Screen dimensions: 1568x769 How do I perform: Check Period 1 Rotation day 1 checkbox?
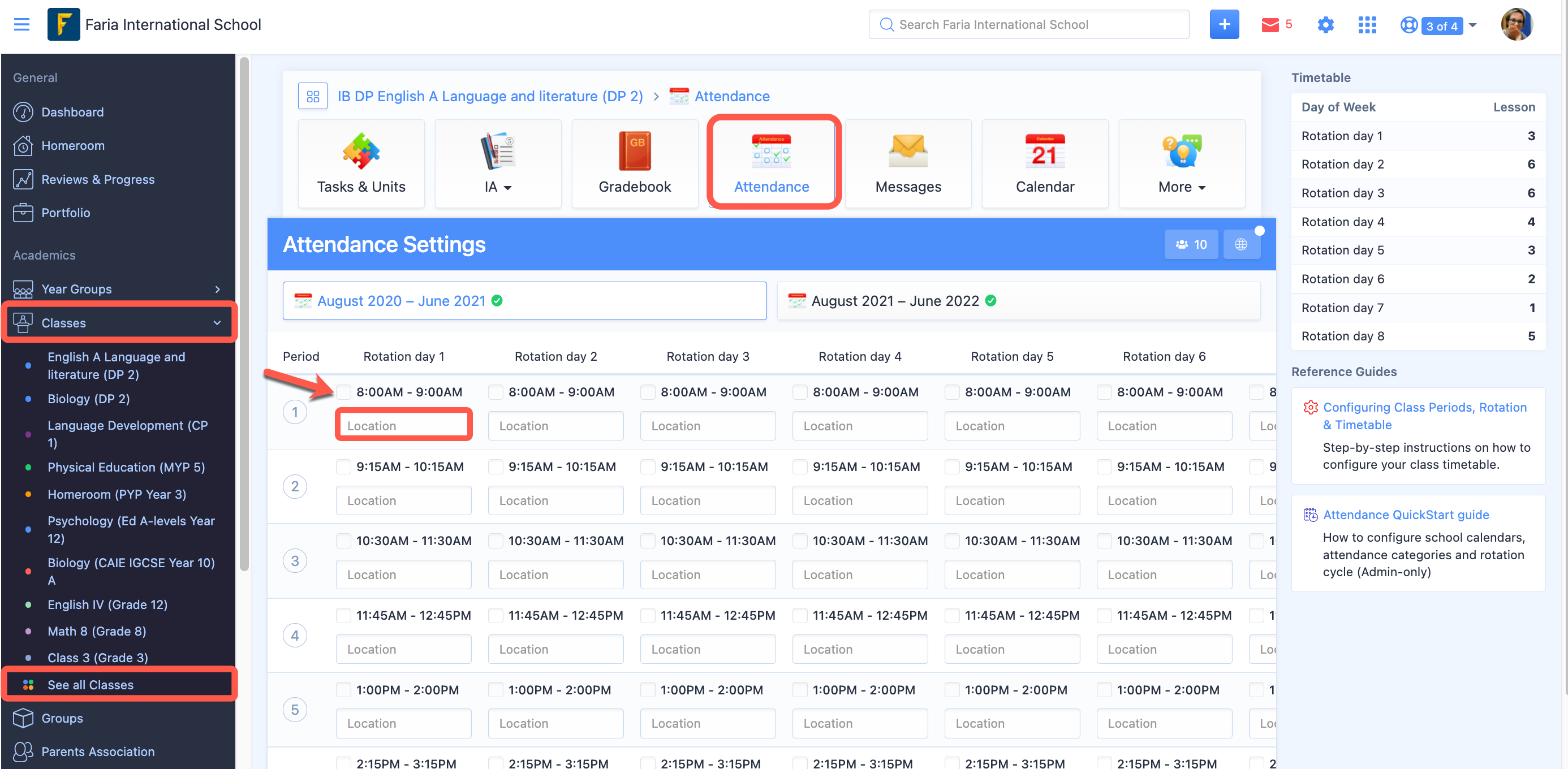tap(344, 392)
